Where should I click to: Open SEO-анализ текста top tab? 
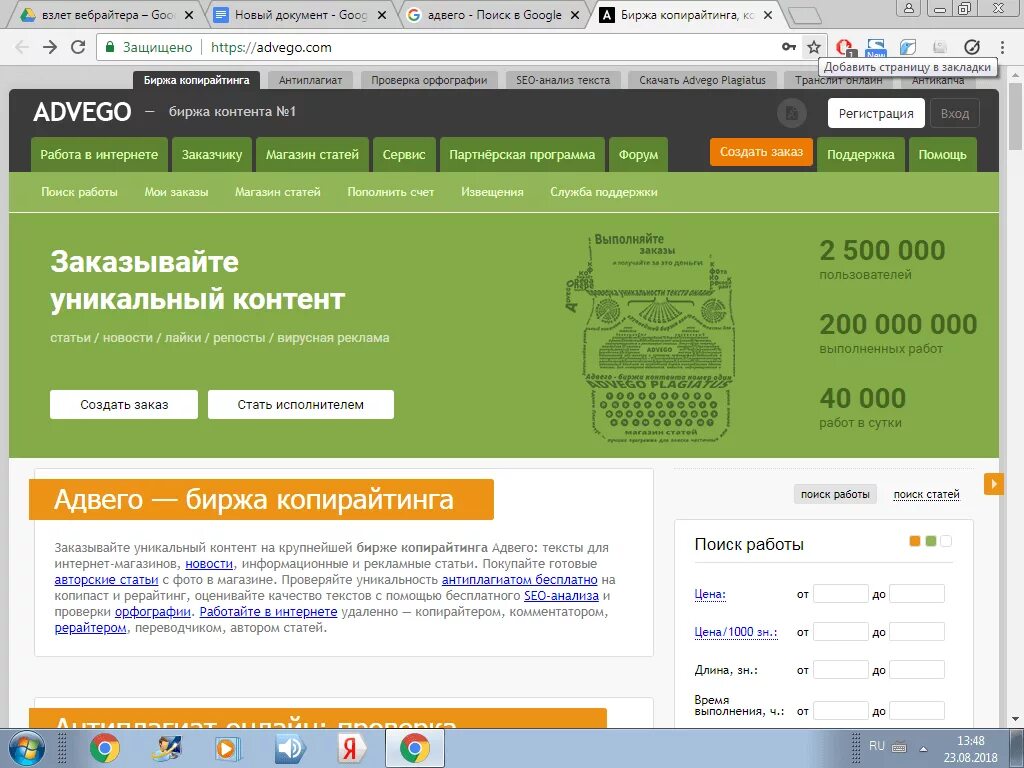563,80
